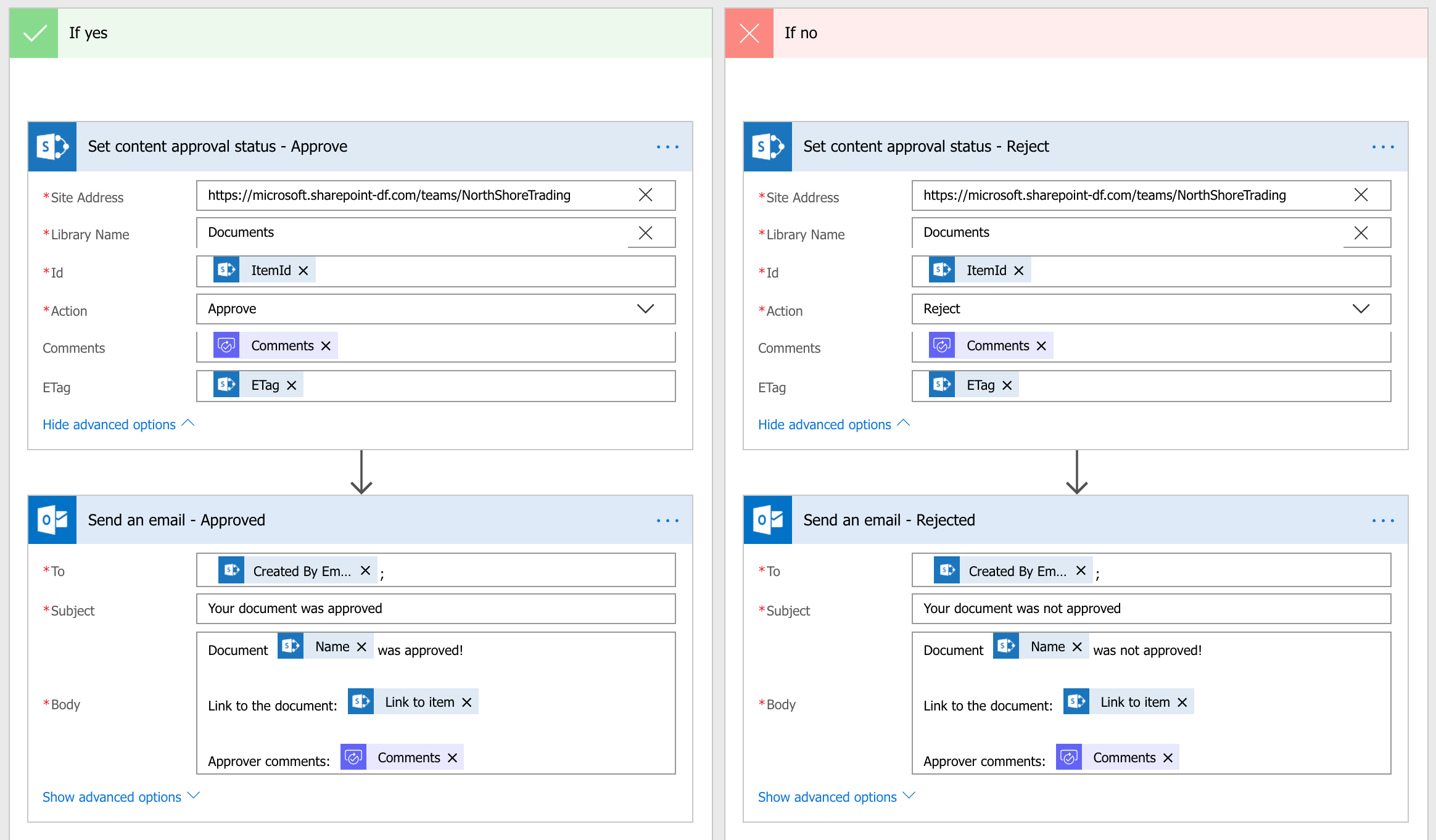Remove ItemId tag from Approve Id field

(301, 270)
